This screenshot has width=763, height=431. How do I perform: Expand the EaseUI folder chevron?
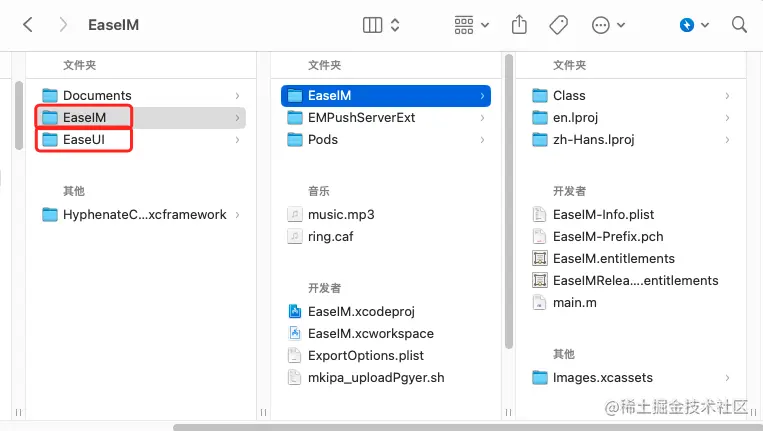coord(237,140)
